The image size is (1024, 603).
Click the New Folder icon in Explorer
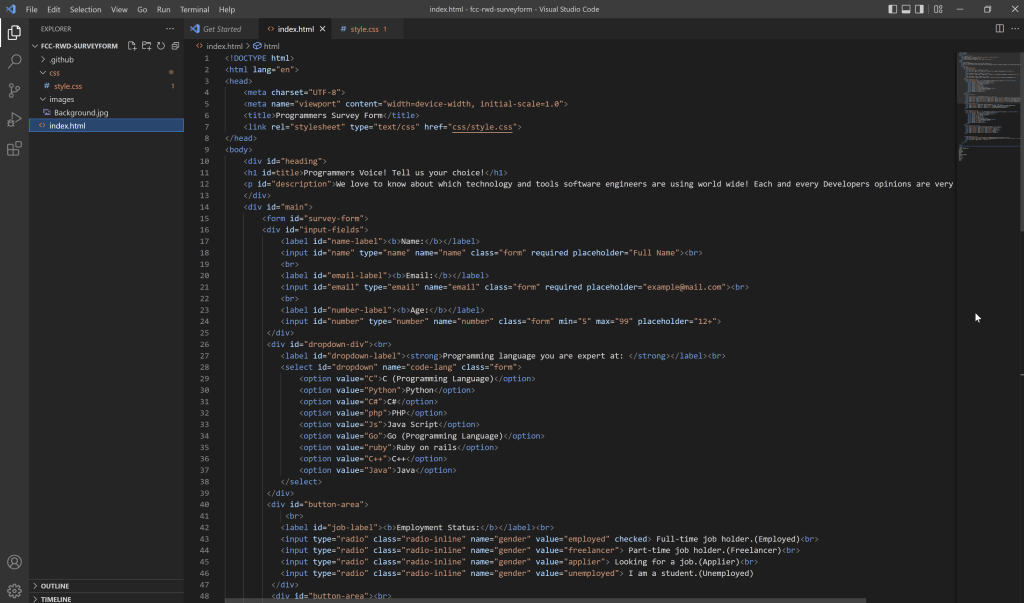[146, 46]
